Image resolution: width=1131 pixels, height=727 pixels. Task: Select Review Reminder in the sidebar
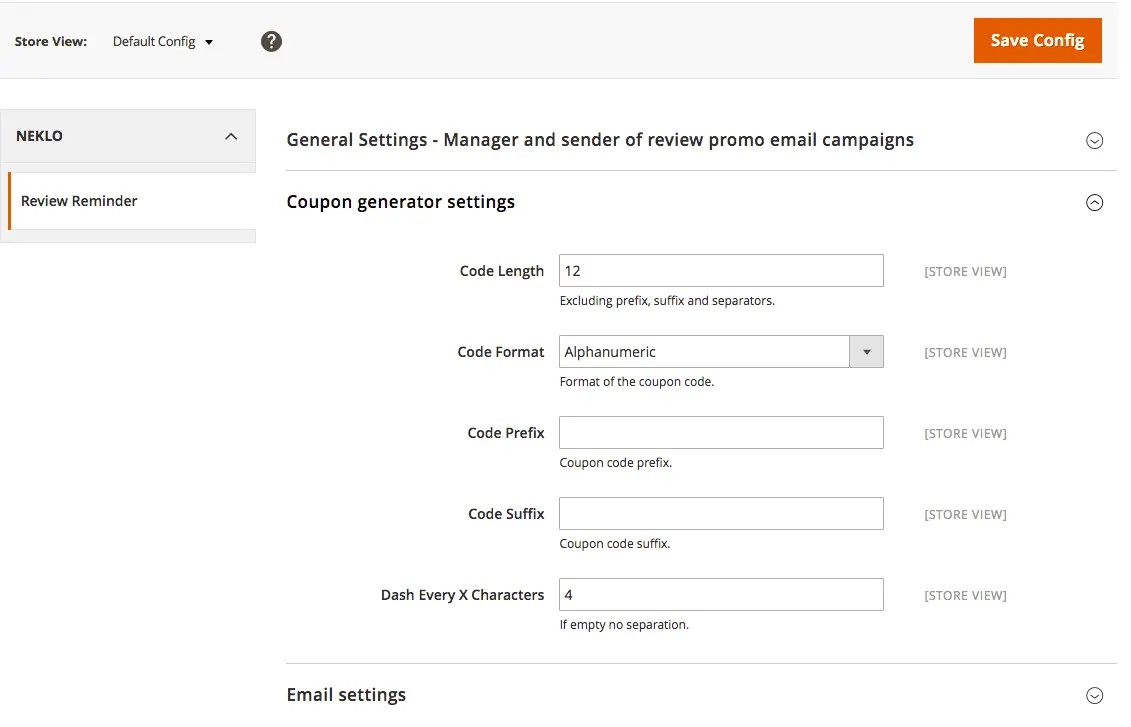coord(132,201)
